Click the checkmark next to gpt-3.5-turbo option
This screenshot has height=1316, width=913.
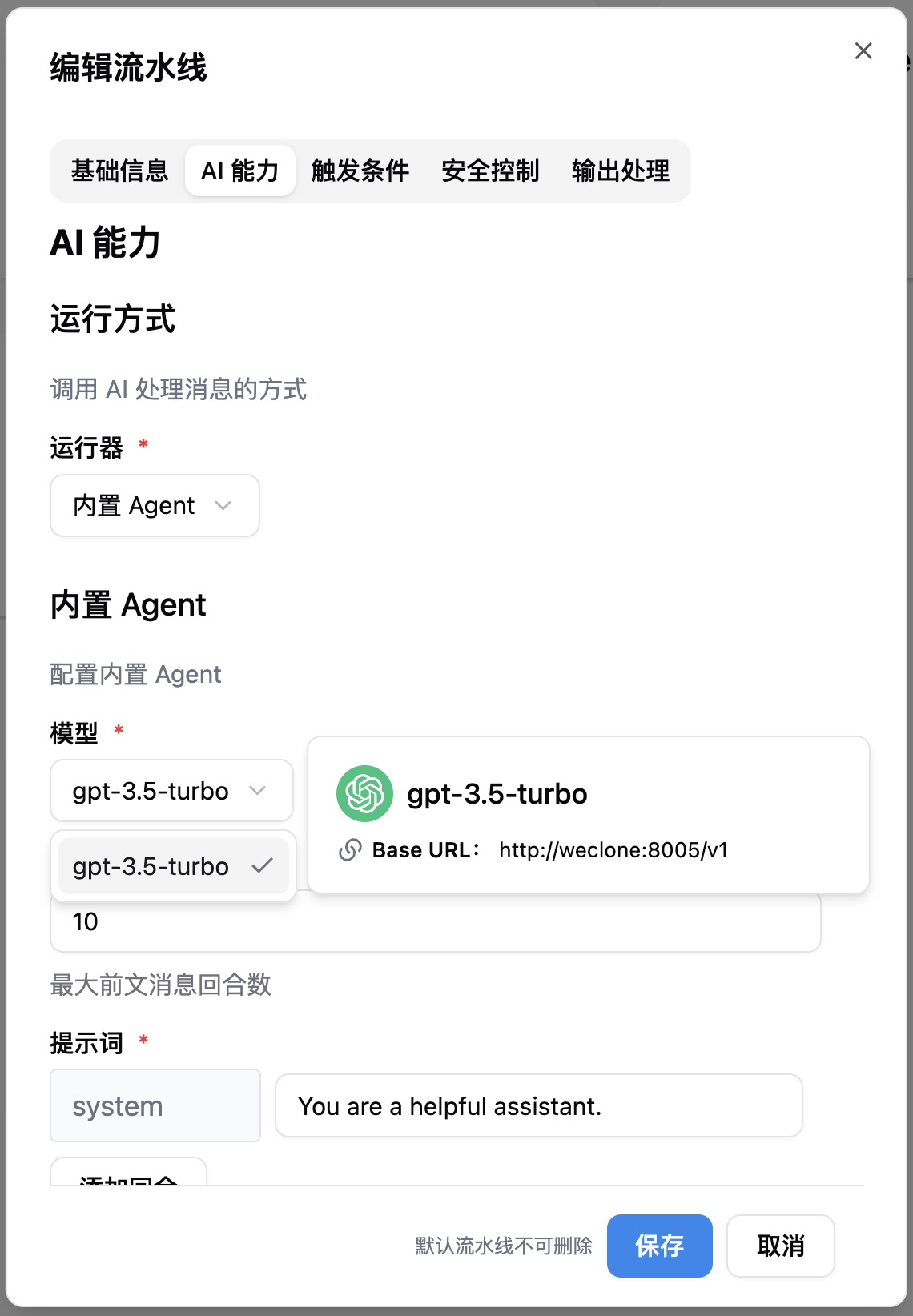(262, 865)
